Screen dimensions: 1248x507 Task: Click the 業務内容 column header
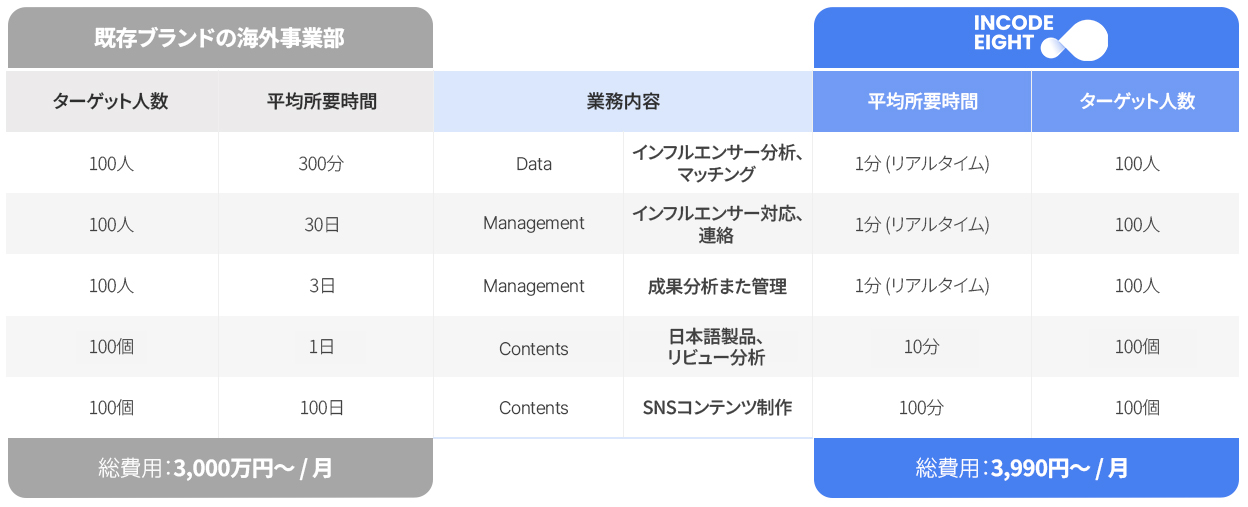click(622, 101)
